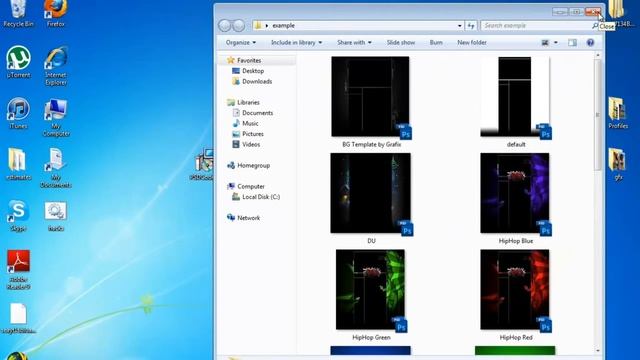Screen dimensions: 640x360
Task: Launch the Skype desktop shortcut
Action: point(18,216)
